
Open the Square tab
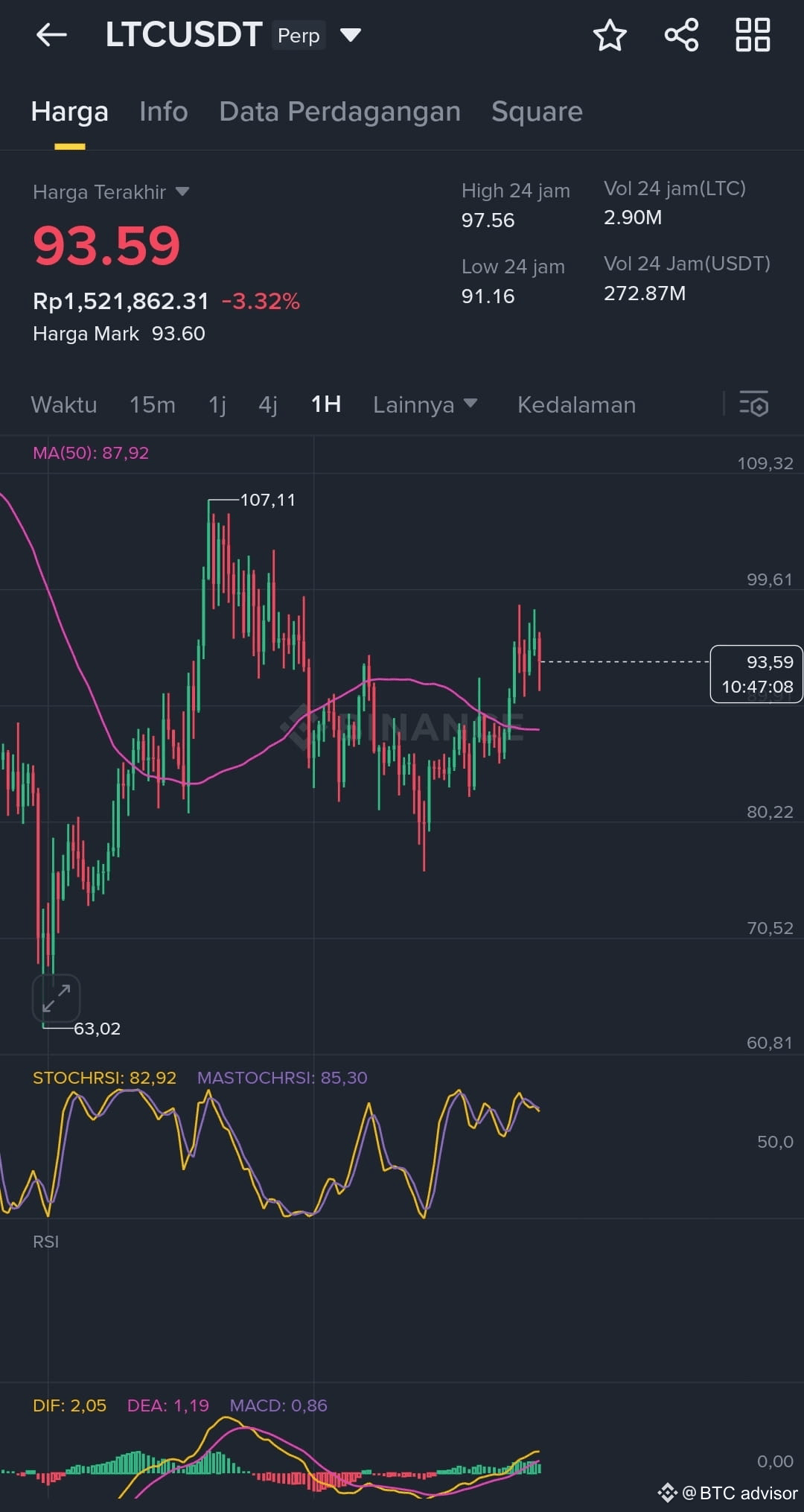(537, 112)
